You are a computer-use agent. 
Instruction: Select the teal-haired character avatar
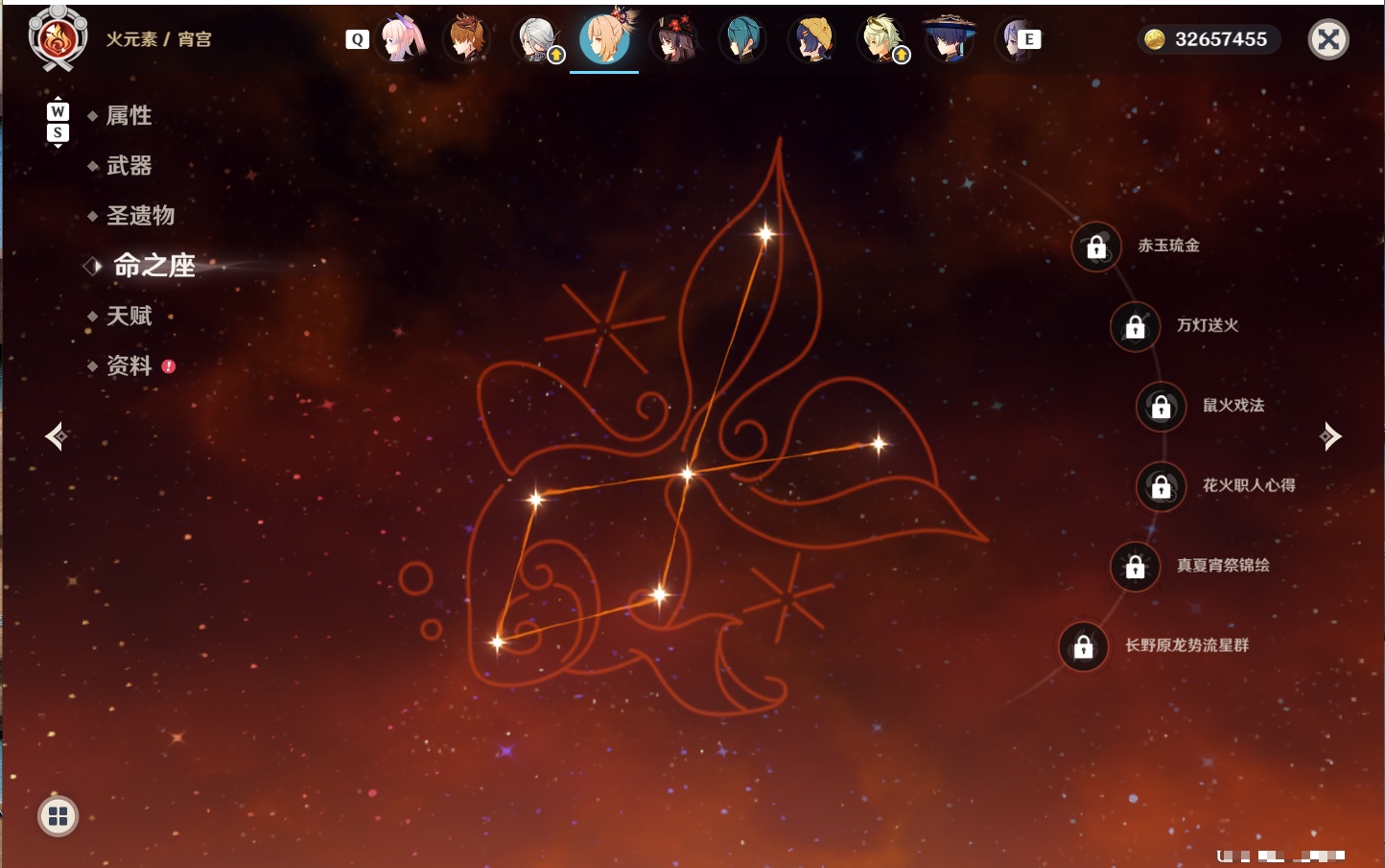point(742,39)
